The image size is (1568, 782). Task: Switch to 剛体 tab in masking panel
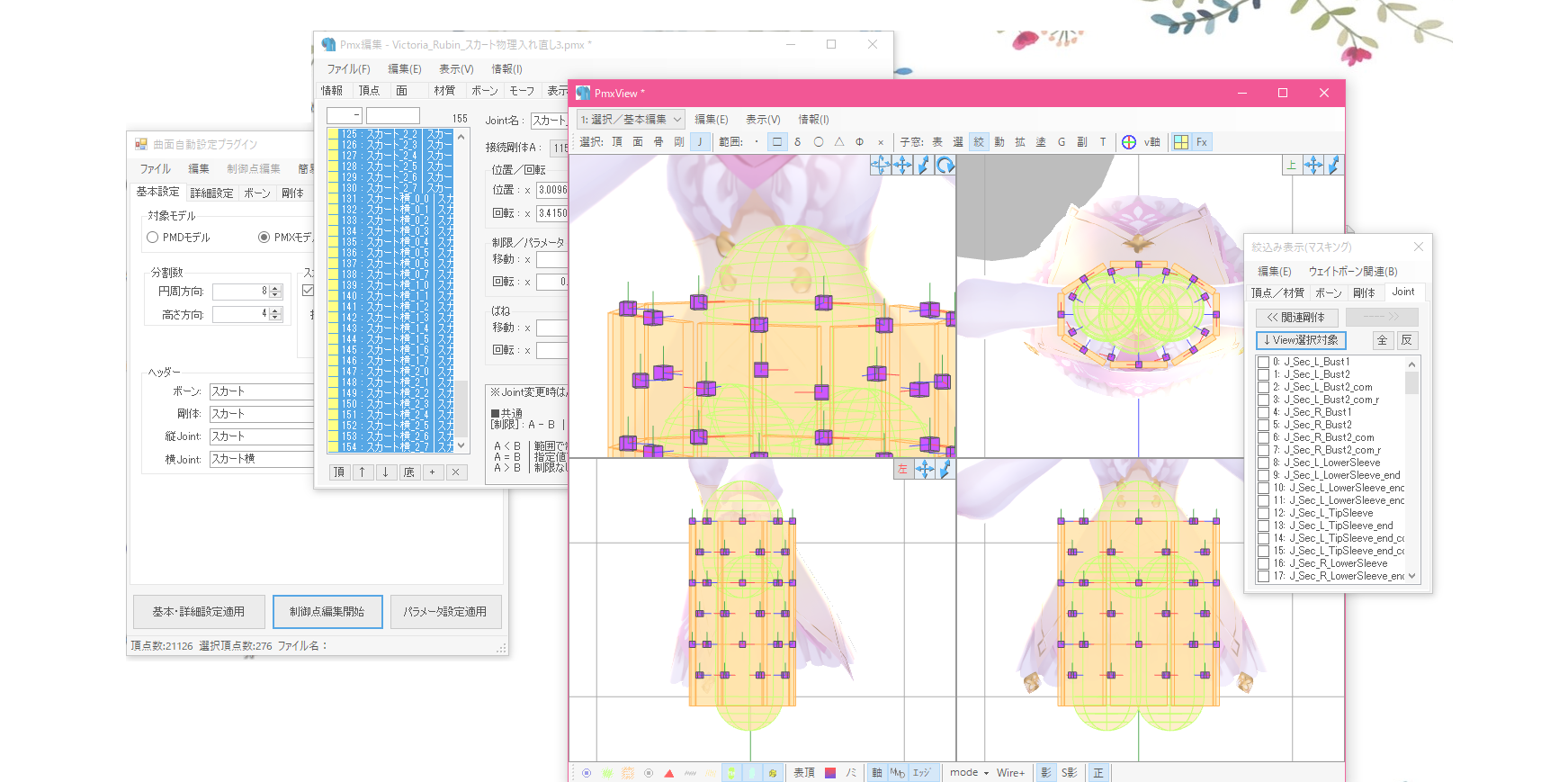coord(1364,292)
